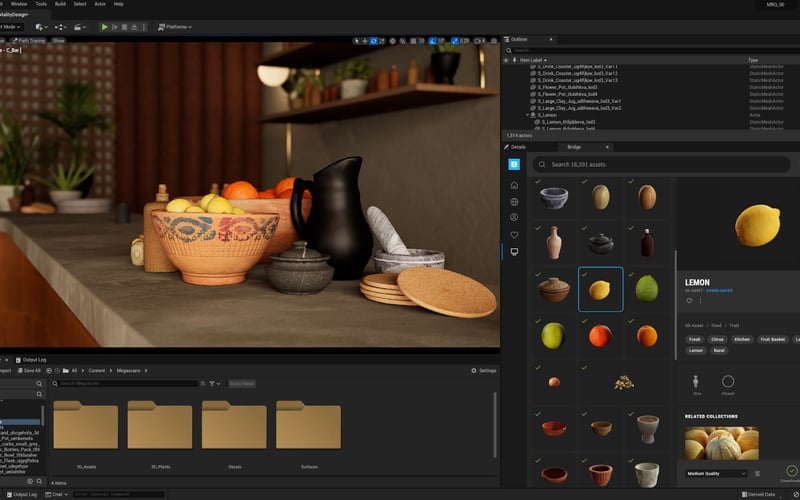The height and width of the screenshot is (500, 800).
Task: Select the yellow lemon asset thumbnail
Action: point(601,289)
